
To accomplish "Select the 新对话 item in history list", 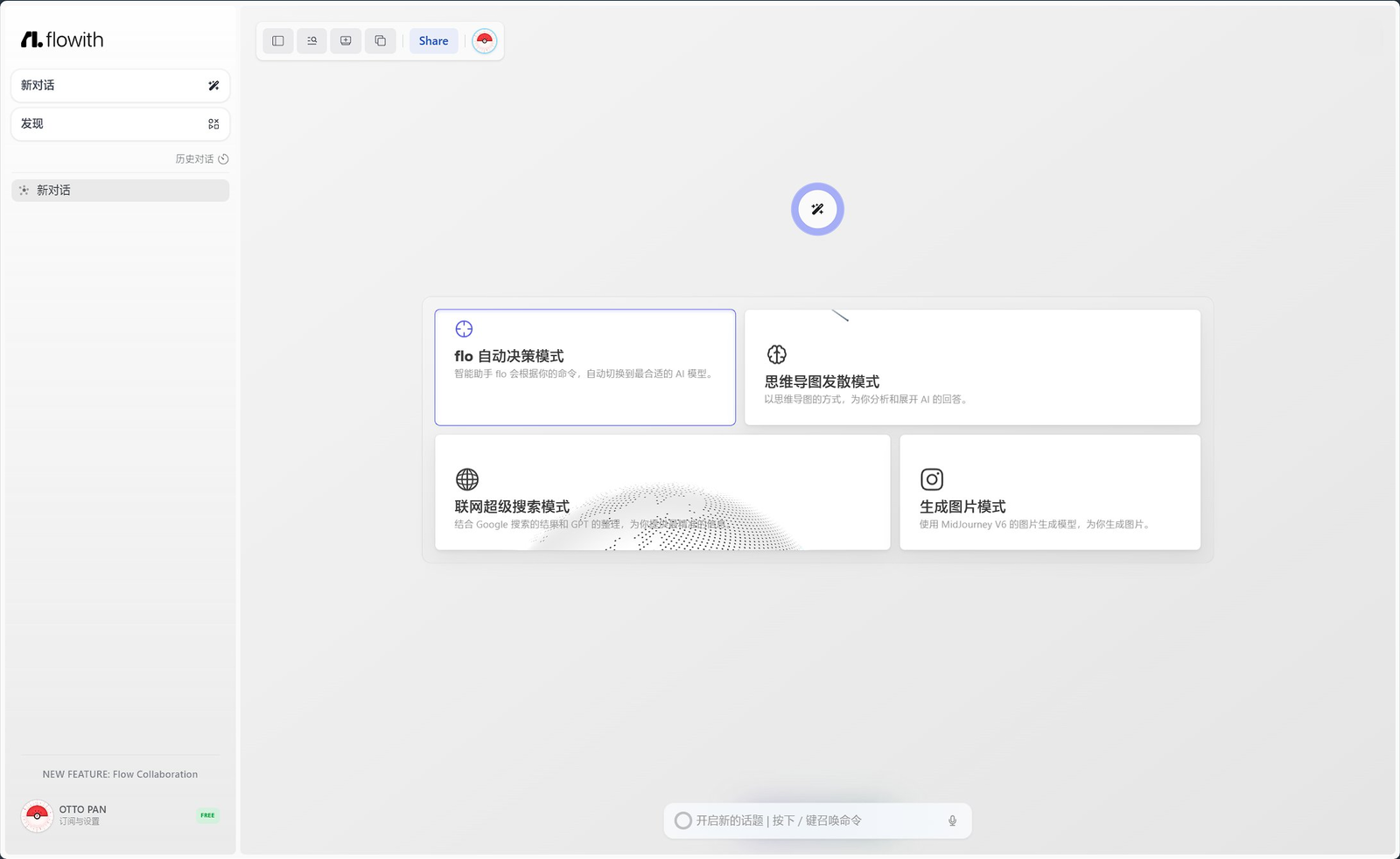I will [x=120, y=191].
